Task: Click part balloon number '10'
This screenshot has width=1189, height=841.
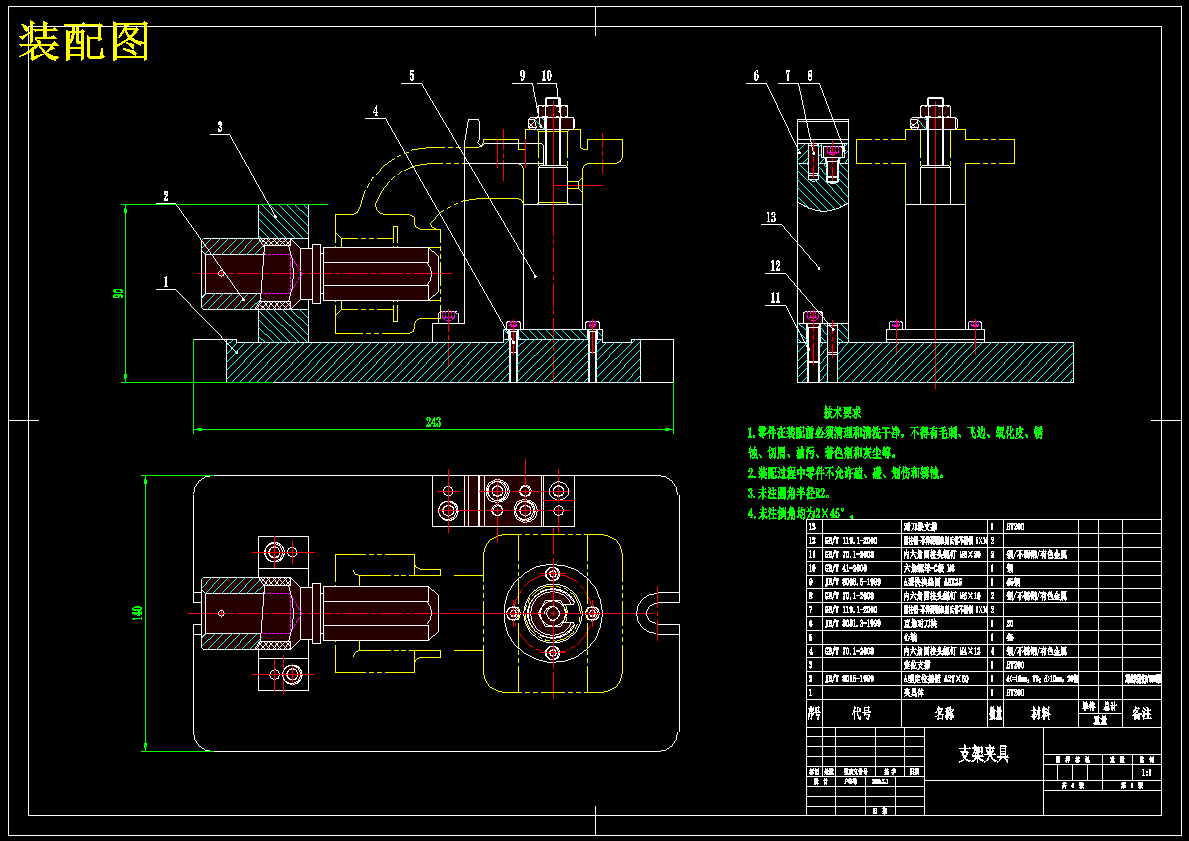Action: pos(547,75)
